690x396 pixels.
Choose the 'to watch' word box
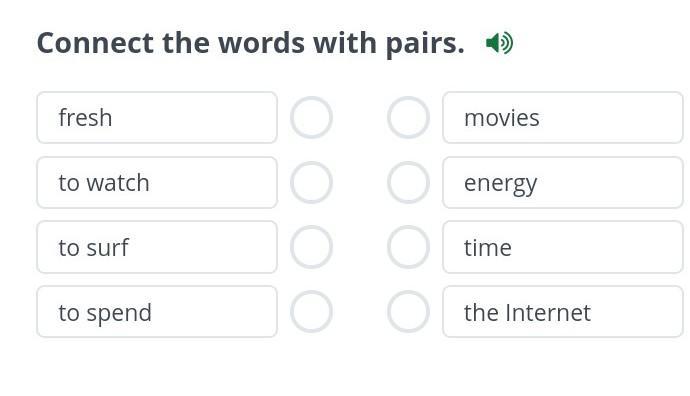[157, 182]
